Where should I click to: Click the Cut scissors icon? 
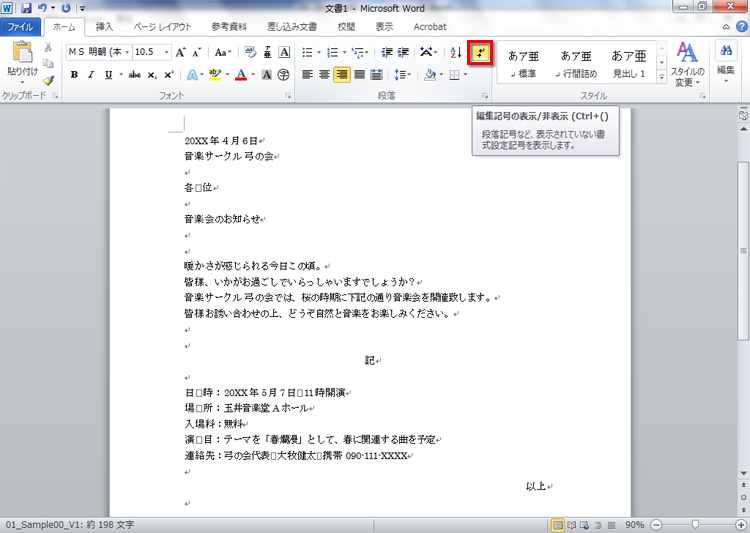[48, 47]
